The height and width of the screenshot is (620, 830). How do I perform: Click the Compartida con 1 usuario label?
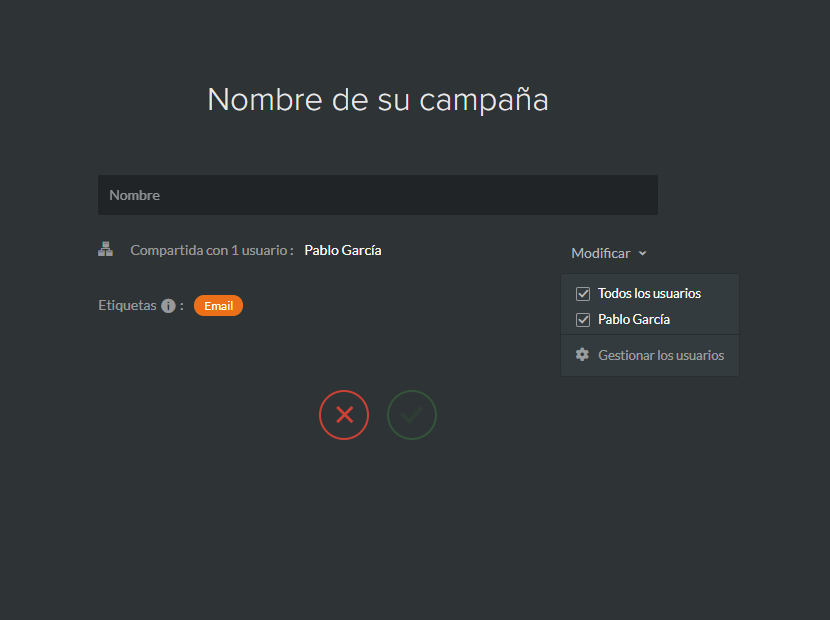pyautogui.click(x=212, y=250)
